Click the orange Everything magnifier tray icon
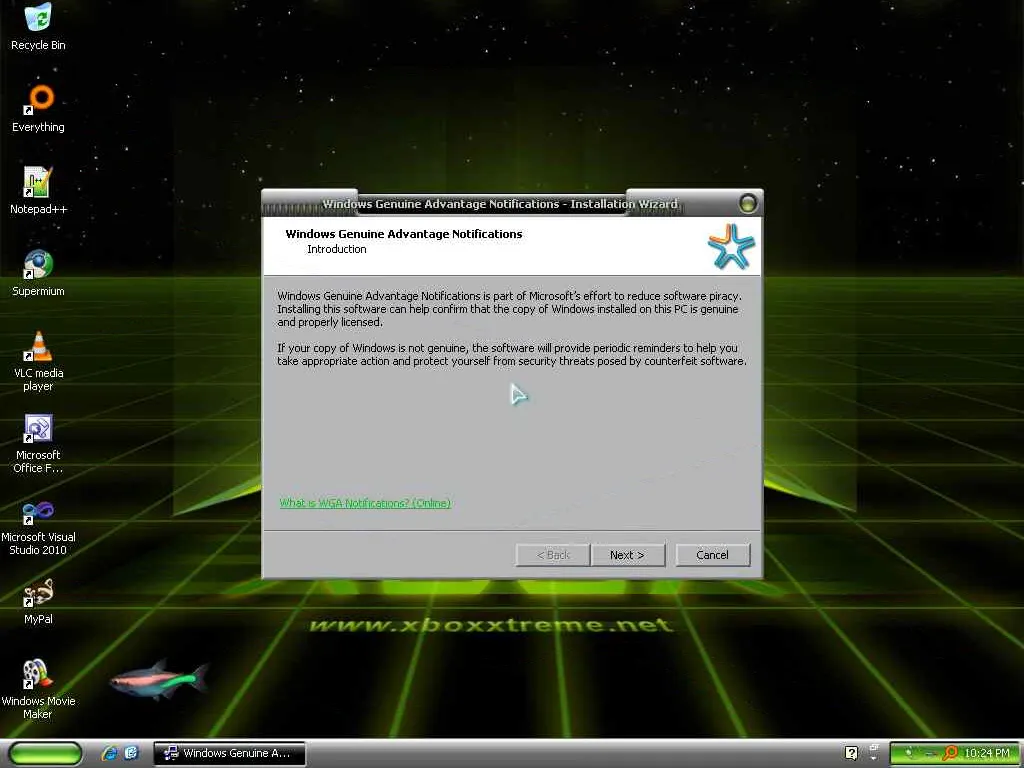The height and width of the screenshot is (768, 1024). tap(950, 753)
